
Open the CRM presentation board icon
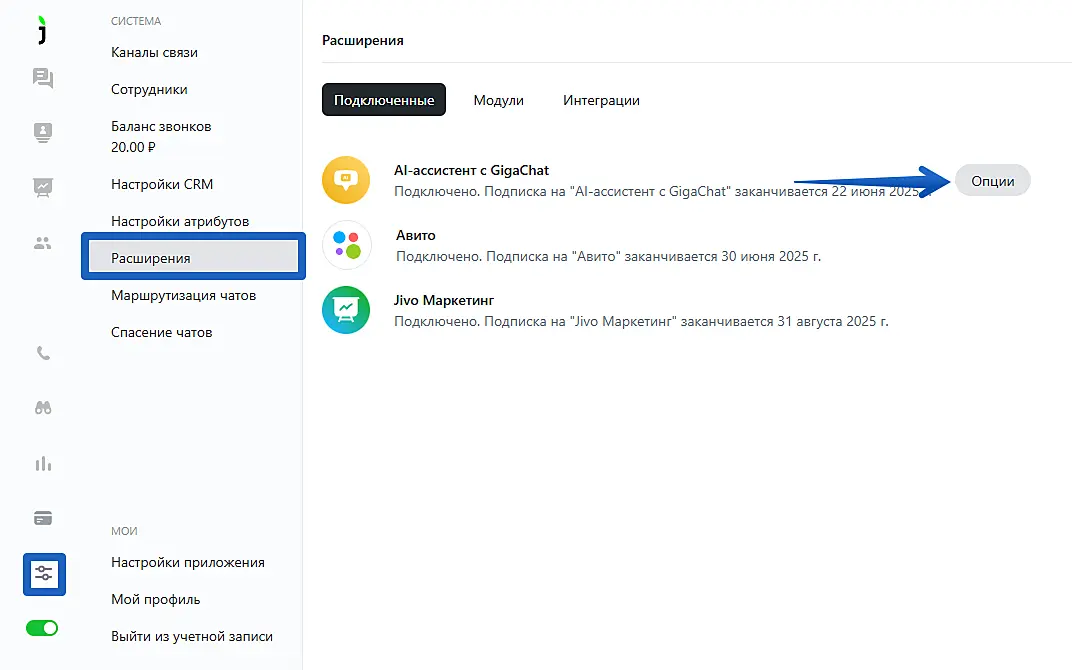[43, 186]
